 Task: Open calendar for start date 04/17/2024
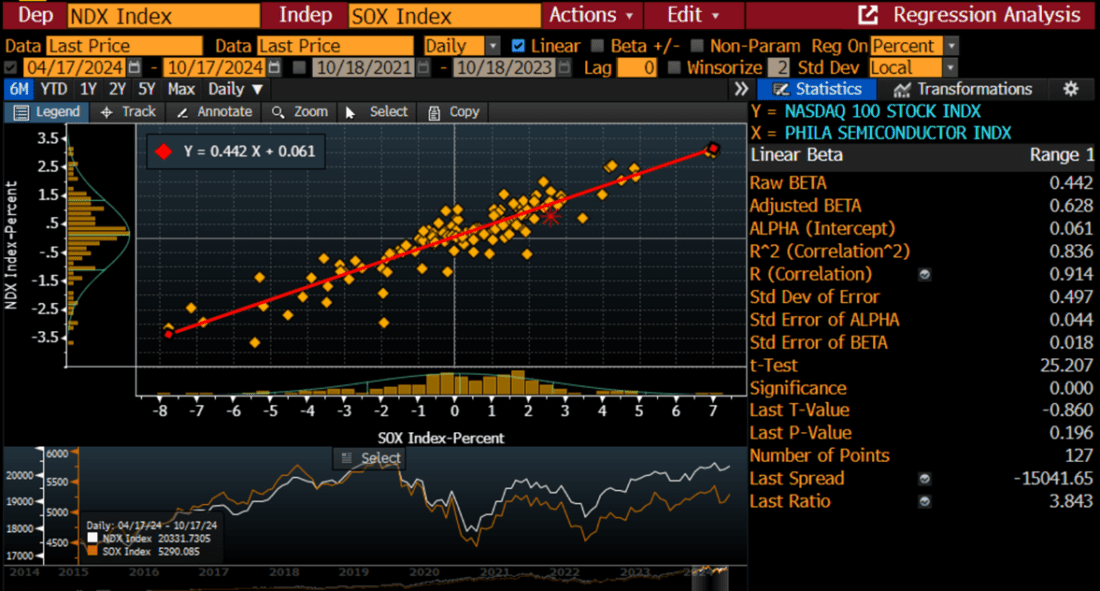pyautogui.click(x=134, y=67)
